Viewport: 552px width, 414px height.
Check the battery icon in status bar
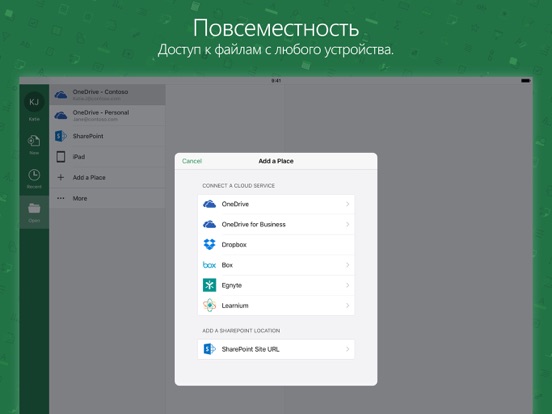[526, 81]
